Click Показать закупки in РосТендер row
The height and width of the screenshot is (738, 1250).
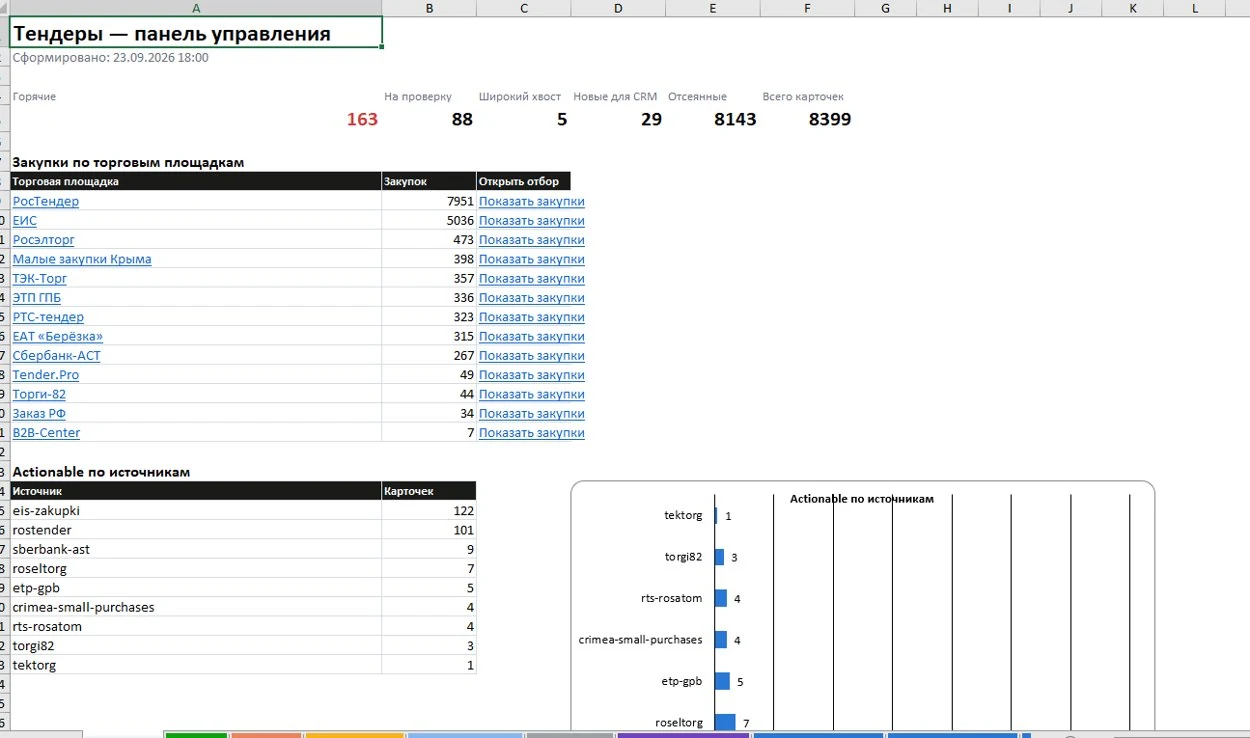pyautogui.click(x=532, y=201)
